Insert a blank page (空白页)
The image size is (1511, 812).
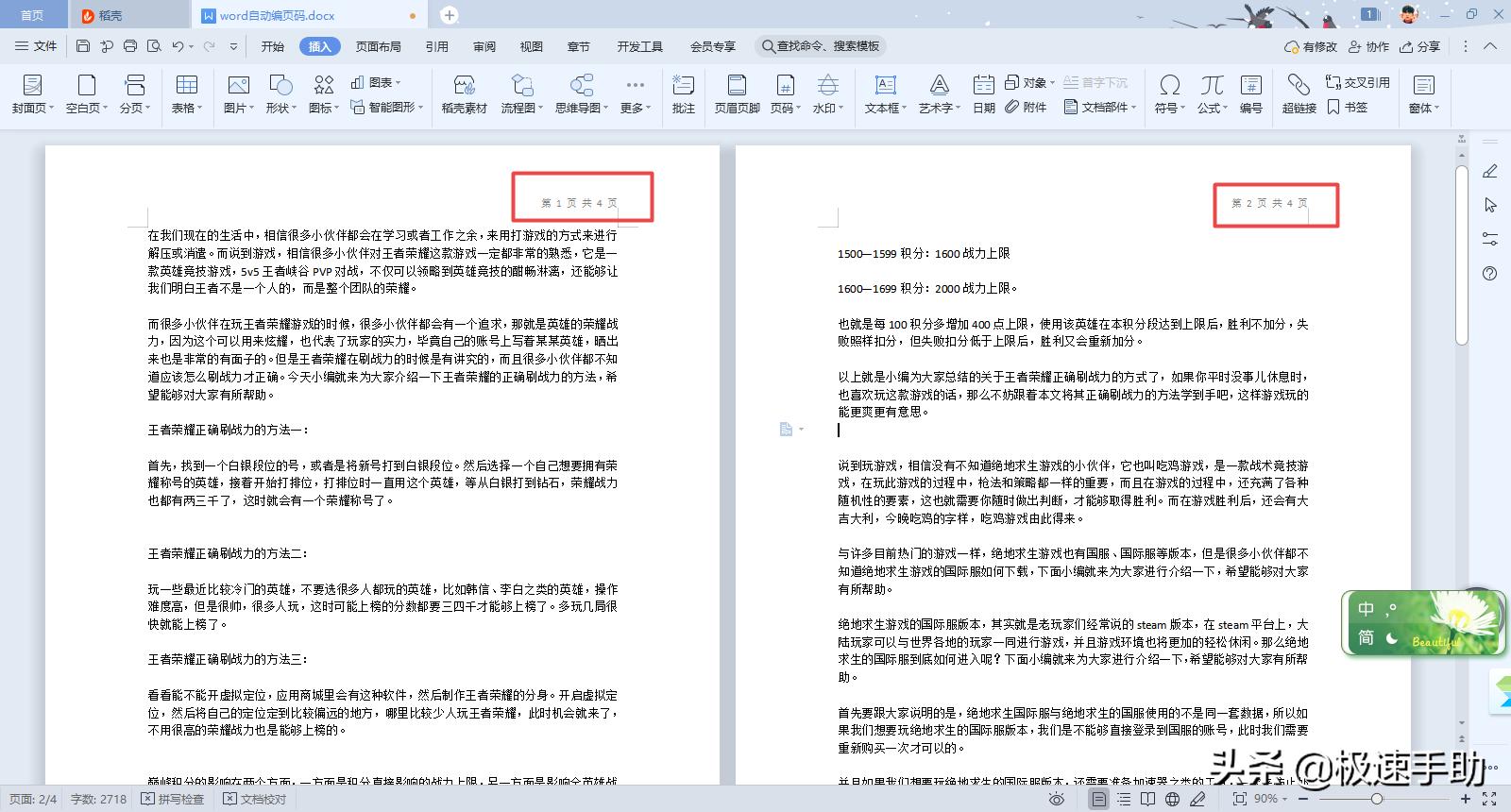[86, 94]
